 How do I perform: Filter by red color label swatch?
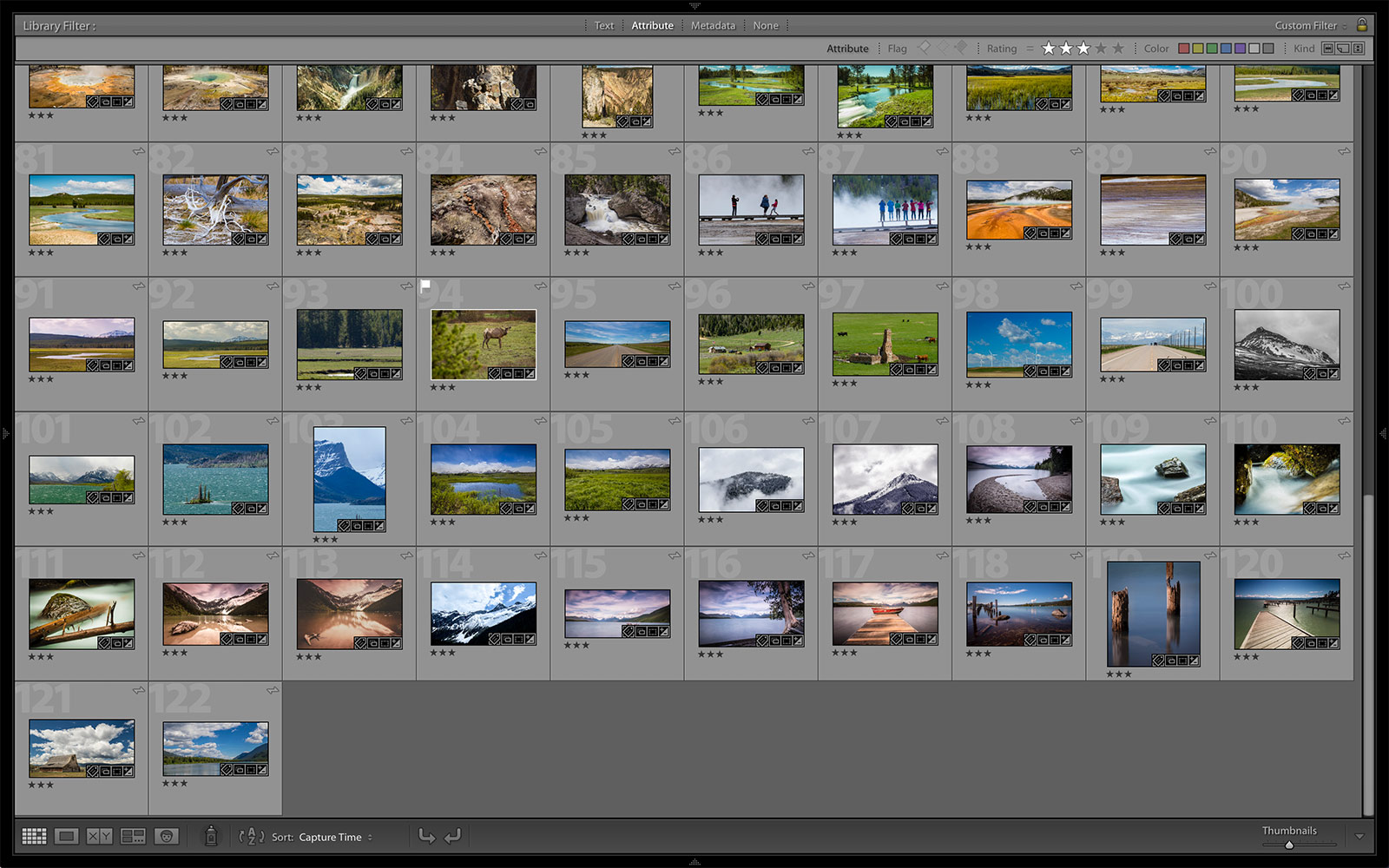click(1183, 49)
